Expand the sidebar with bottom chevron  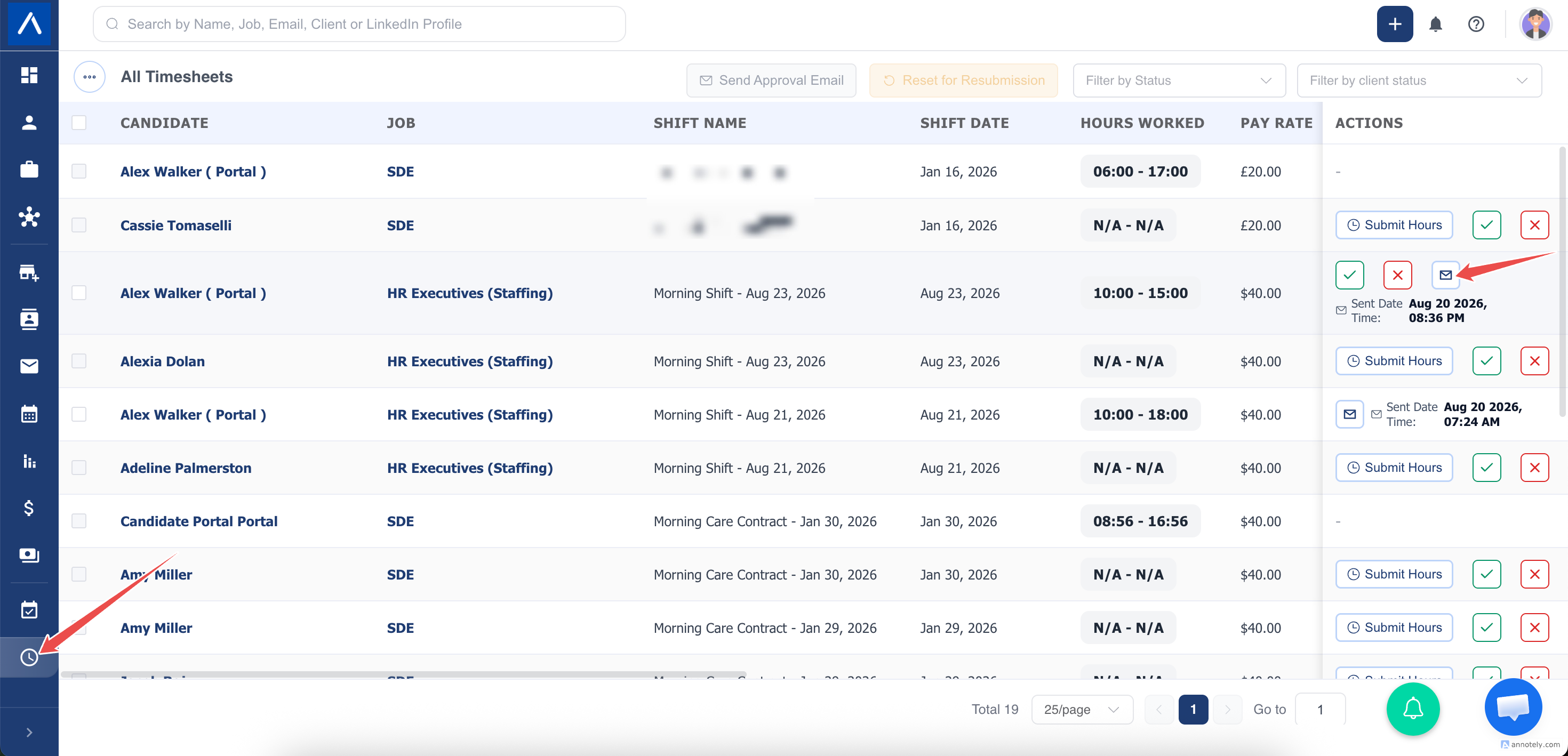pos(29,732)
